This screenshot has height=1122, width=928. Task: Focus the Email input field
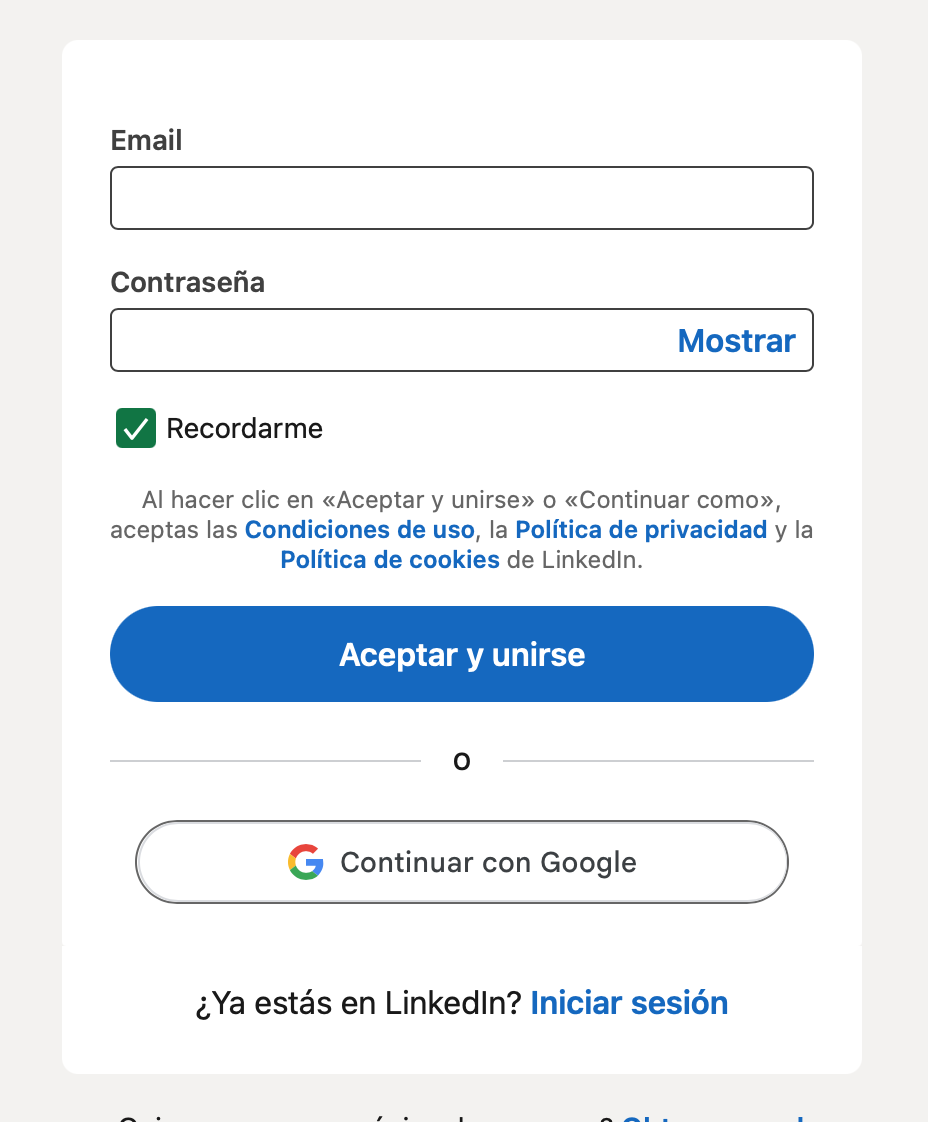[461, 198]
